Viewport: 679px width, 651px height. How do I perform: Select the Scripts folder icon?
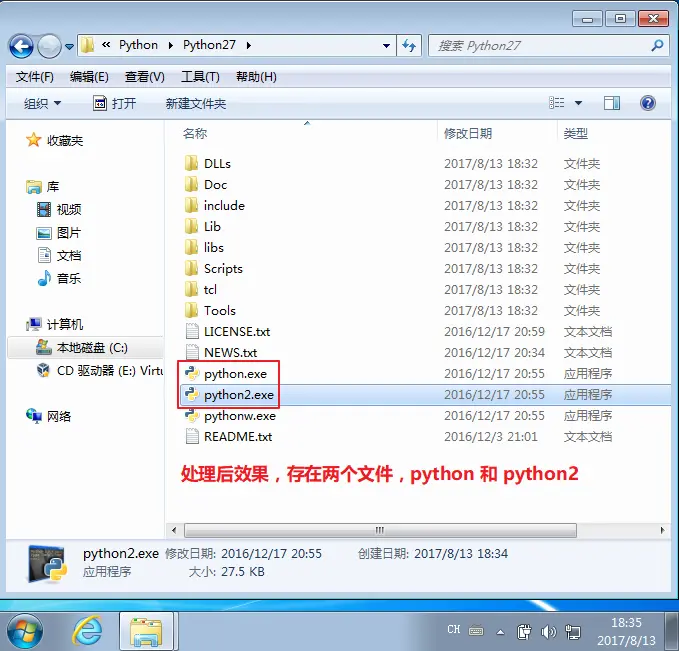pyautogui.click(x=191, y=269)
